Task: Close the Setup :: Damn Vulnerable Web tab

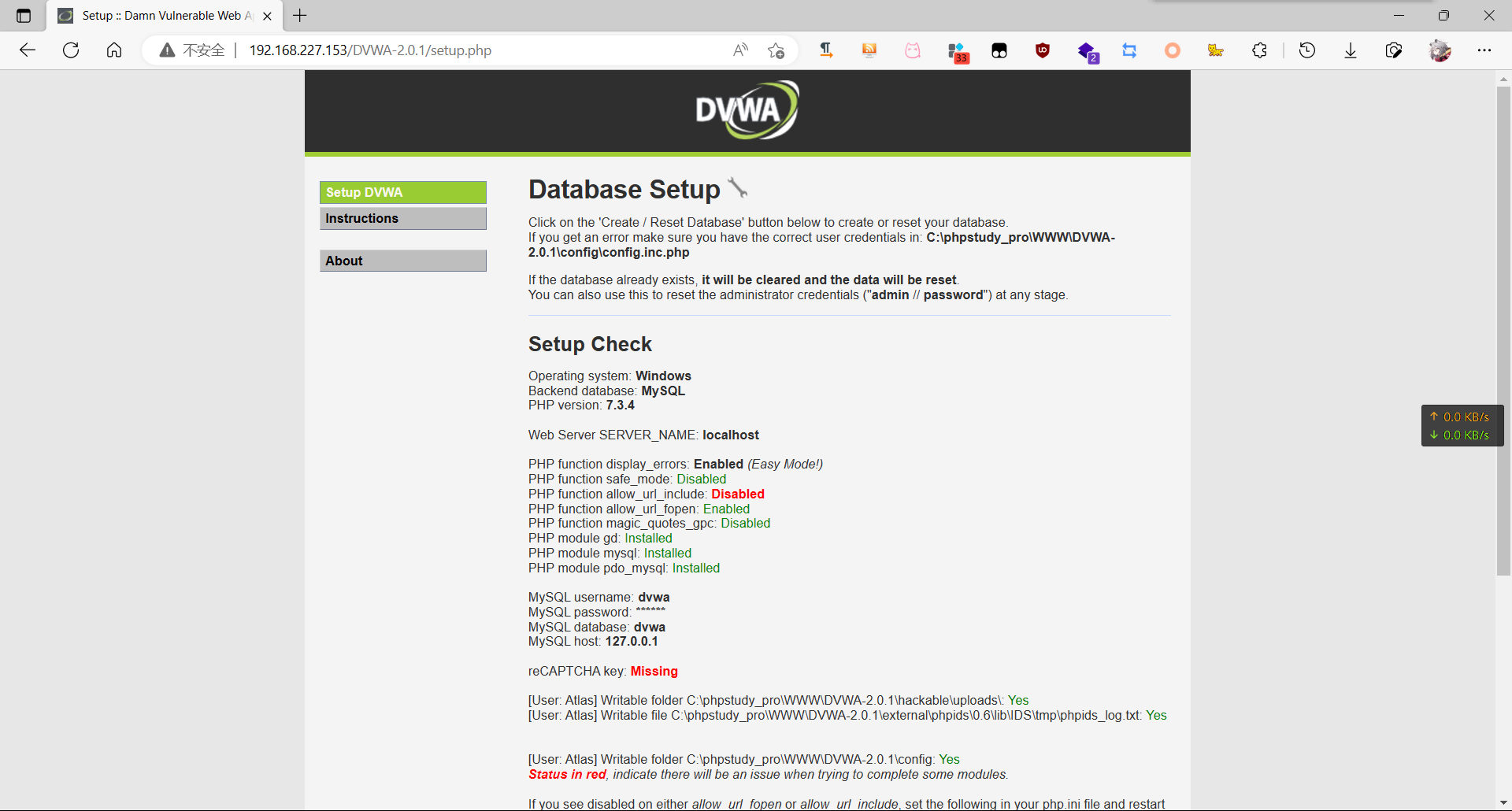Action: coord(268,16)
